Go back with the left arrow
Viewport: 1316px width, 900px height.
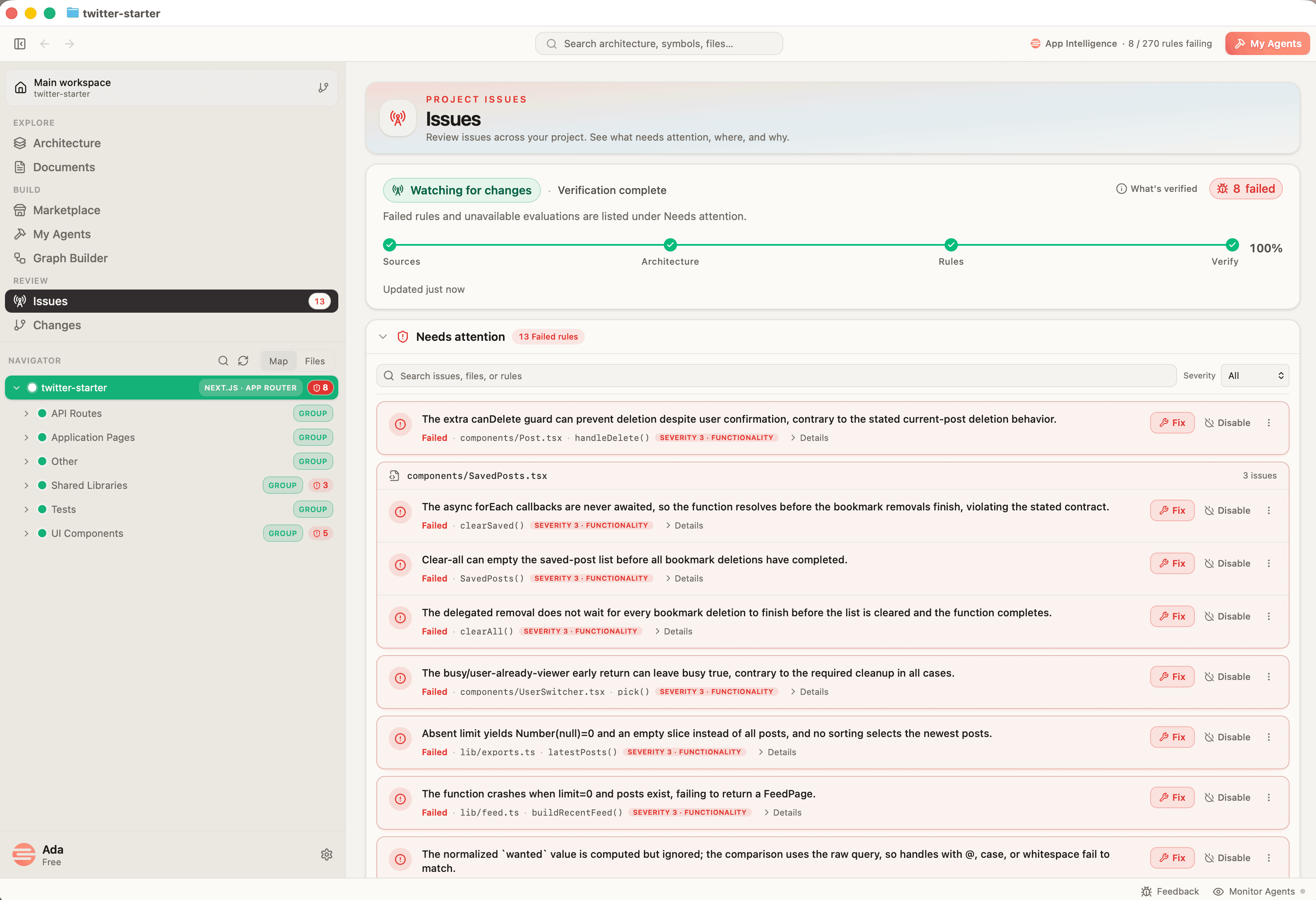[x=45, y=43]
